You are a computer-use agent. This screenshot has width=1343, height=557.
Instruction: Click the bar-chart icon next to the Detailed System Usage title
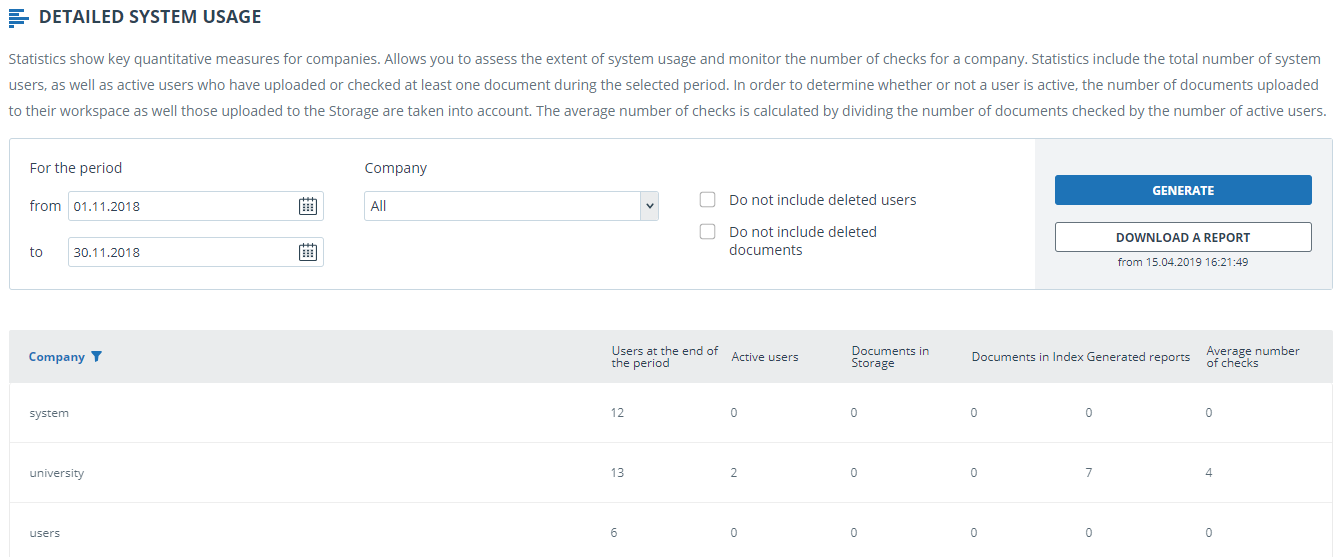point(18,17)
